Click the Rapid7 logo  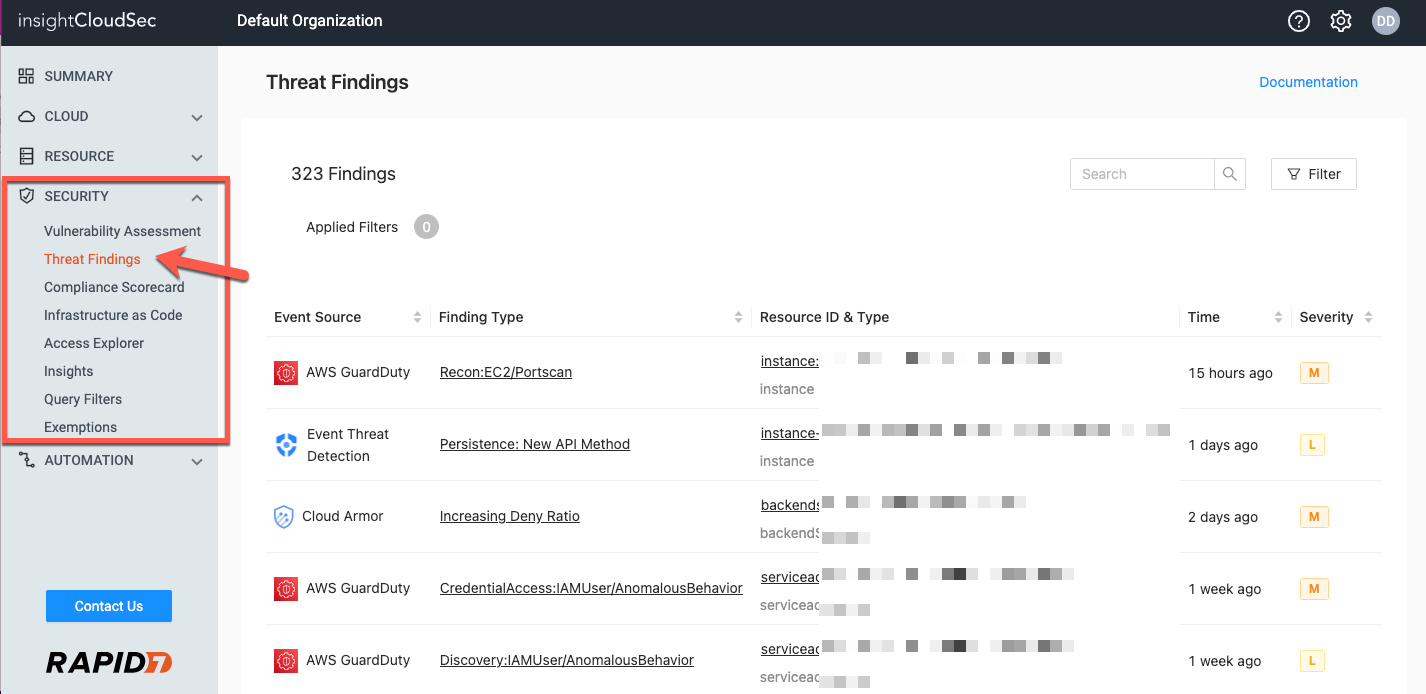pyautogui.click(x=109, y=662)
